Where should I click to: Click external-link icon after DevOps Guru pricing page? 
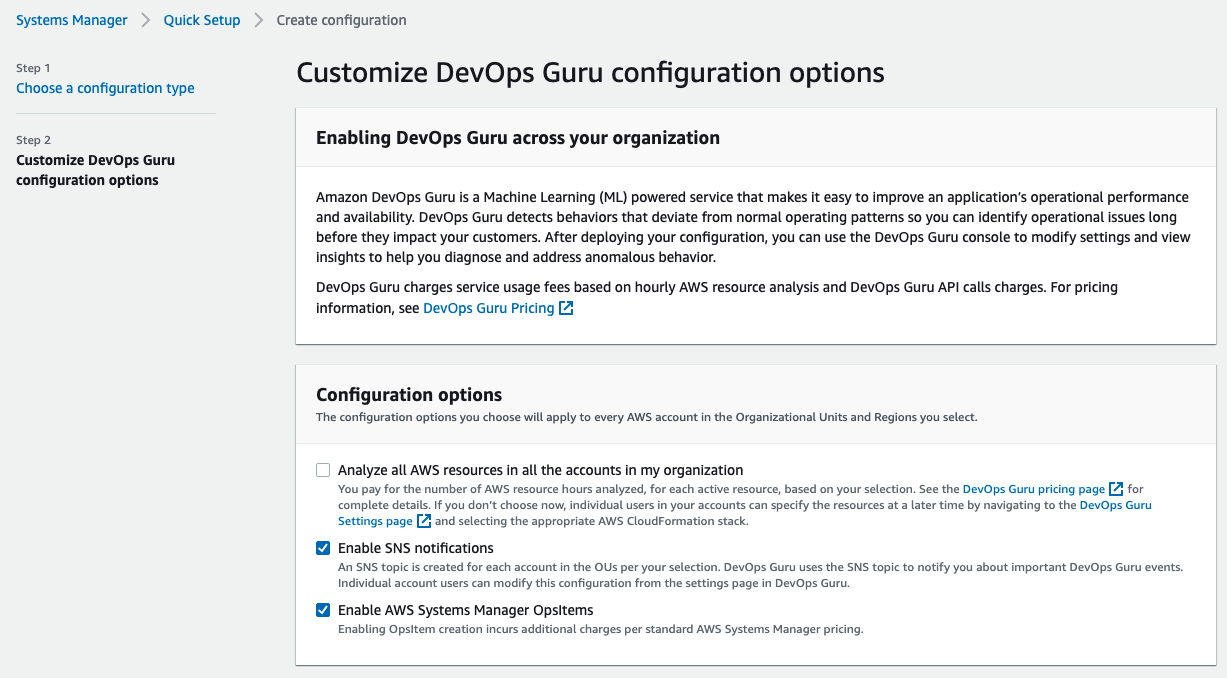pyautogui.click(x=1117, y=488)
